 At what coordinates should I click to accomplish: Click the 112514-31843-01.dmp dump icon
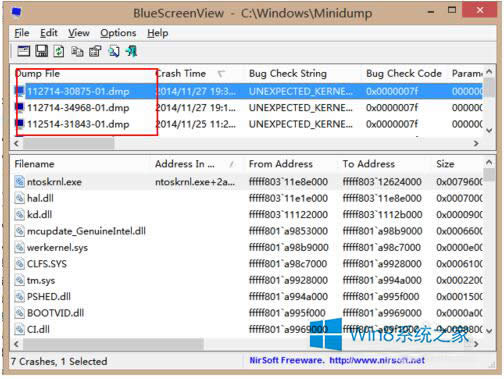tap(20, 124)
